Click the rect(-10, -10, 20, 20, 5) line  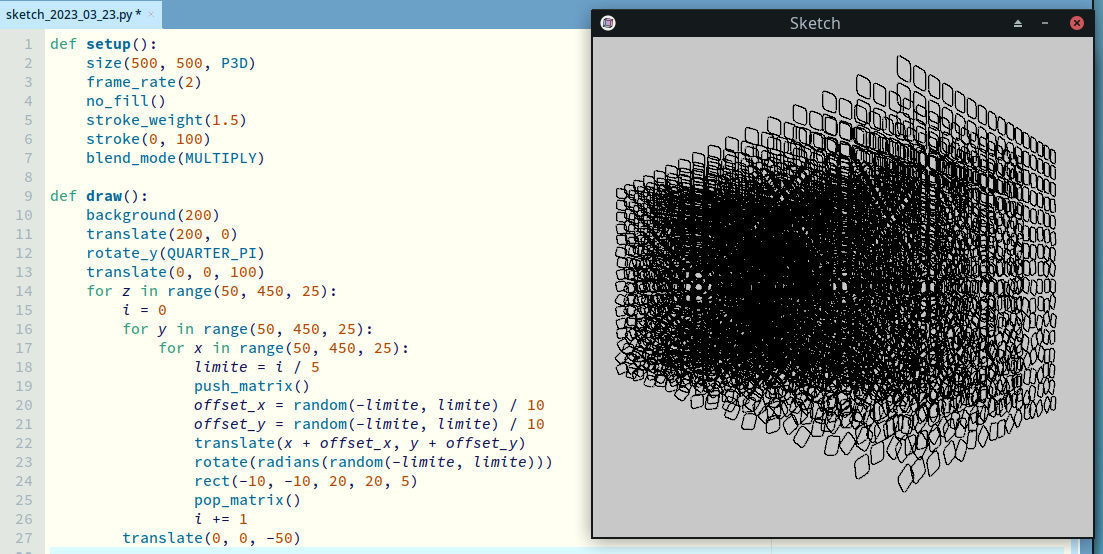(x=305, y=481)
